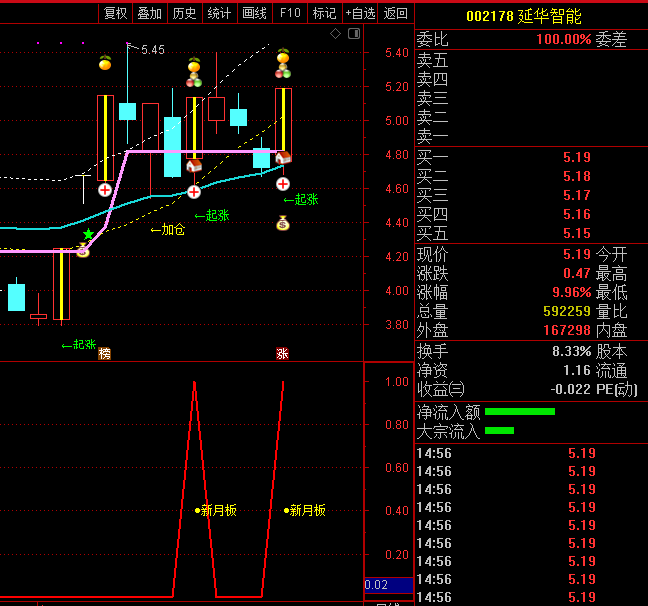Click the rightmost red plus circle marker
This screenshot has width=648, height=606.
click(x=283, y=183)
